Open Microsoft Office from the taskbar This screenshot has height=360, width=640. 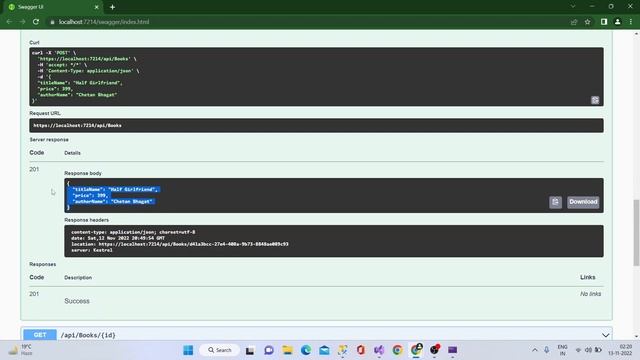click(361, 350)
